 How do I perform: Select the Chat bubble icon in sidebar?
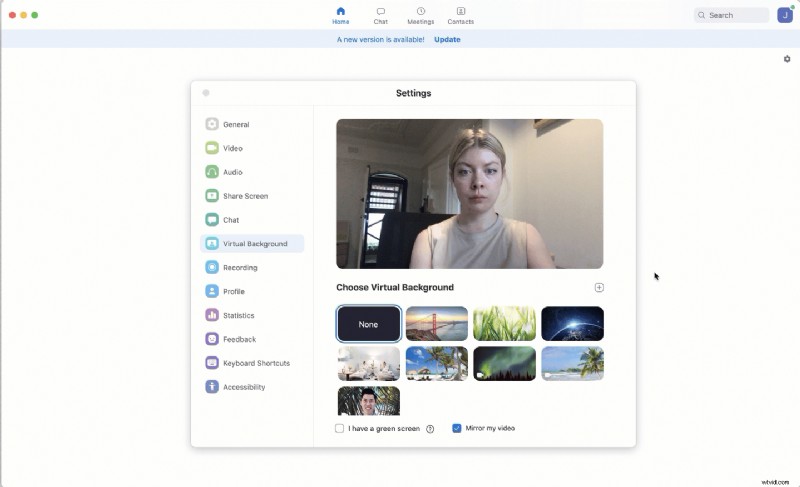tap(212, 220)
